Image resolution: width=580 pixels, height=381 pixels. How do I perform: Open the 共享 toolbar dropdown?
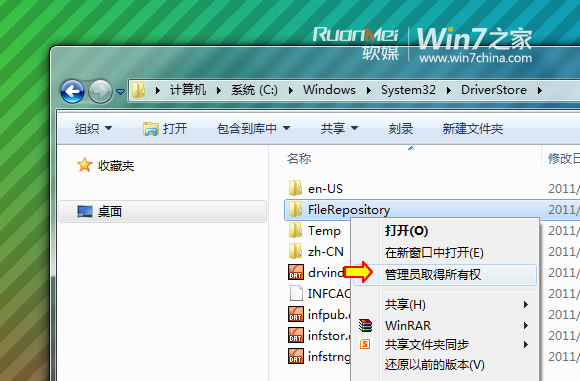[339, 129]
